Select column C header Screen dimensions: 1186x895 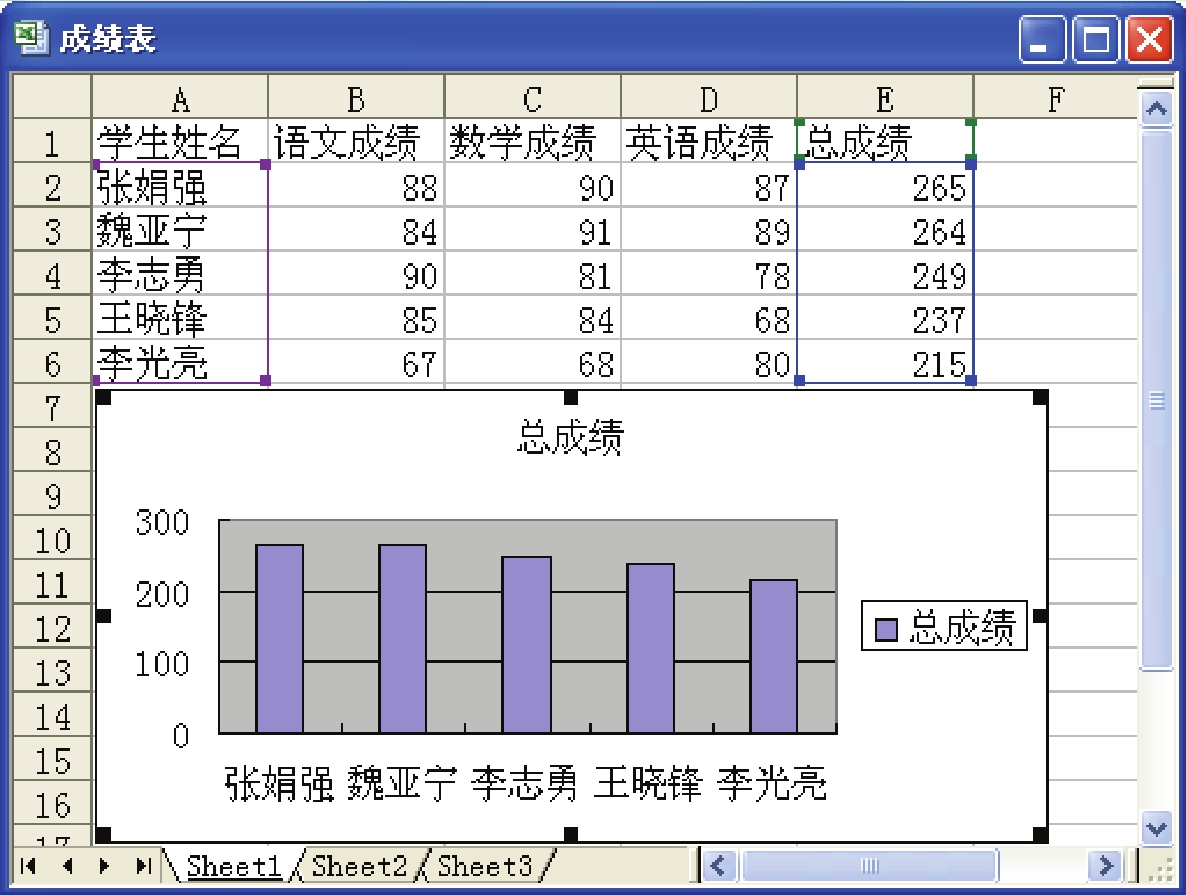pyautogui.click(x=532, y=97)
